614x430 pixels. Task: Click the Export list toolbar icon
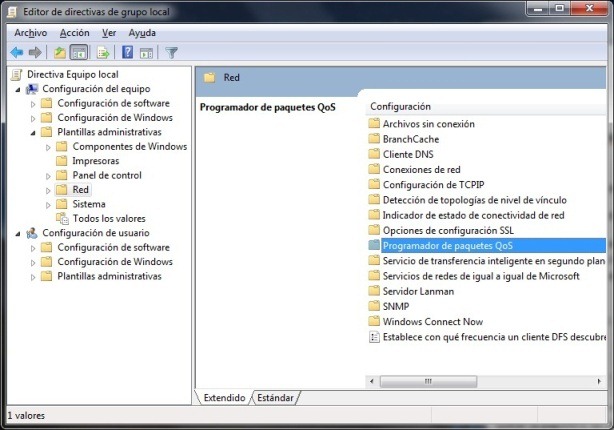point(103,52)
